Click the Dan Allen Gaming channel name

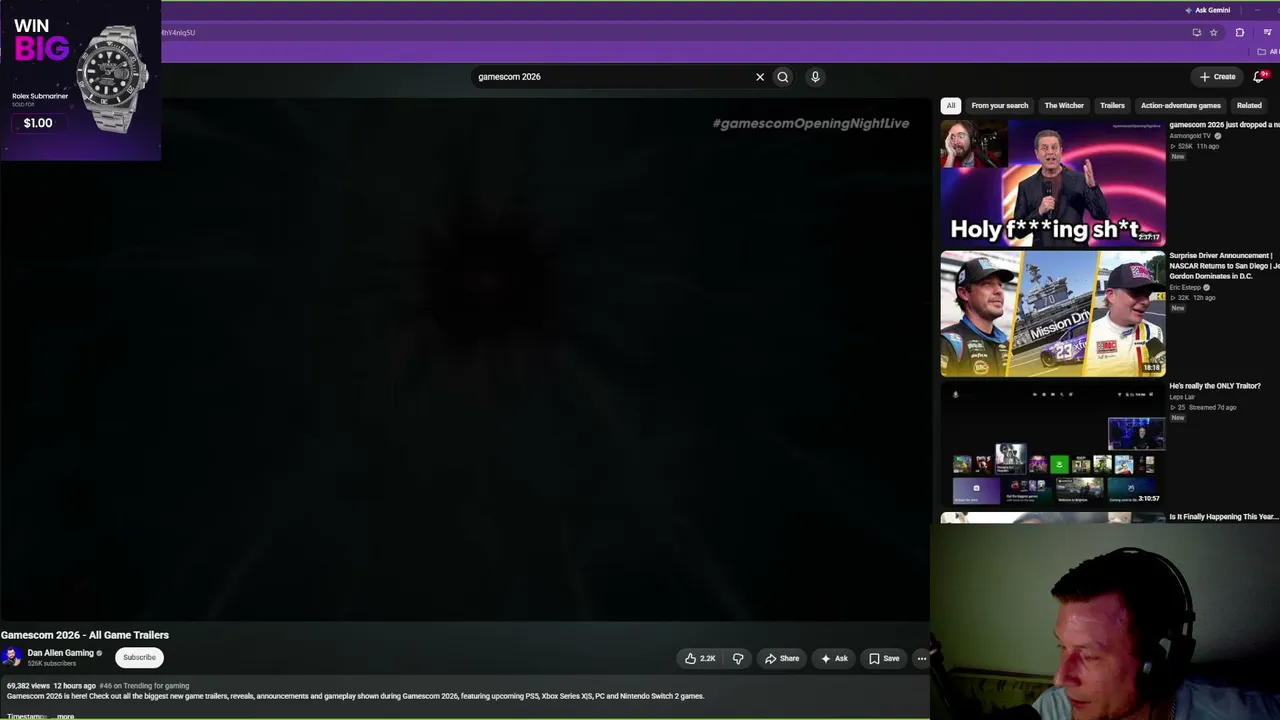pos(60,653)
